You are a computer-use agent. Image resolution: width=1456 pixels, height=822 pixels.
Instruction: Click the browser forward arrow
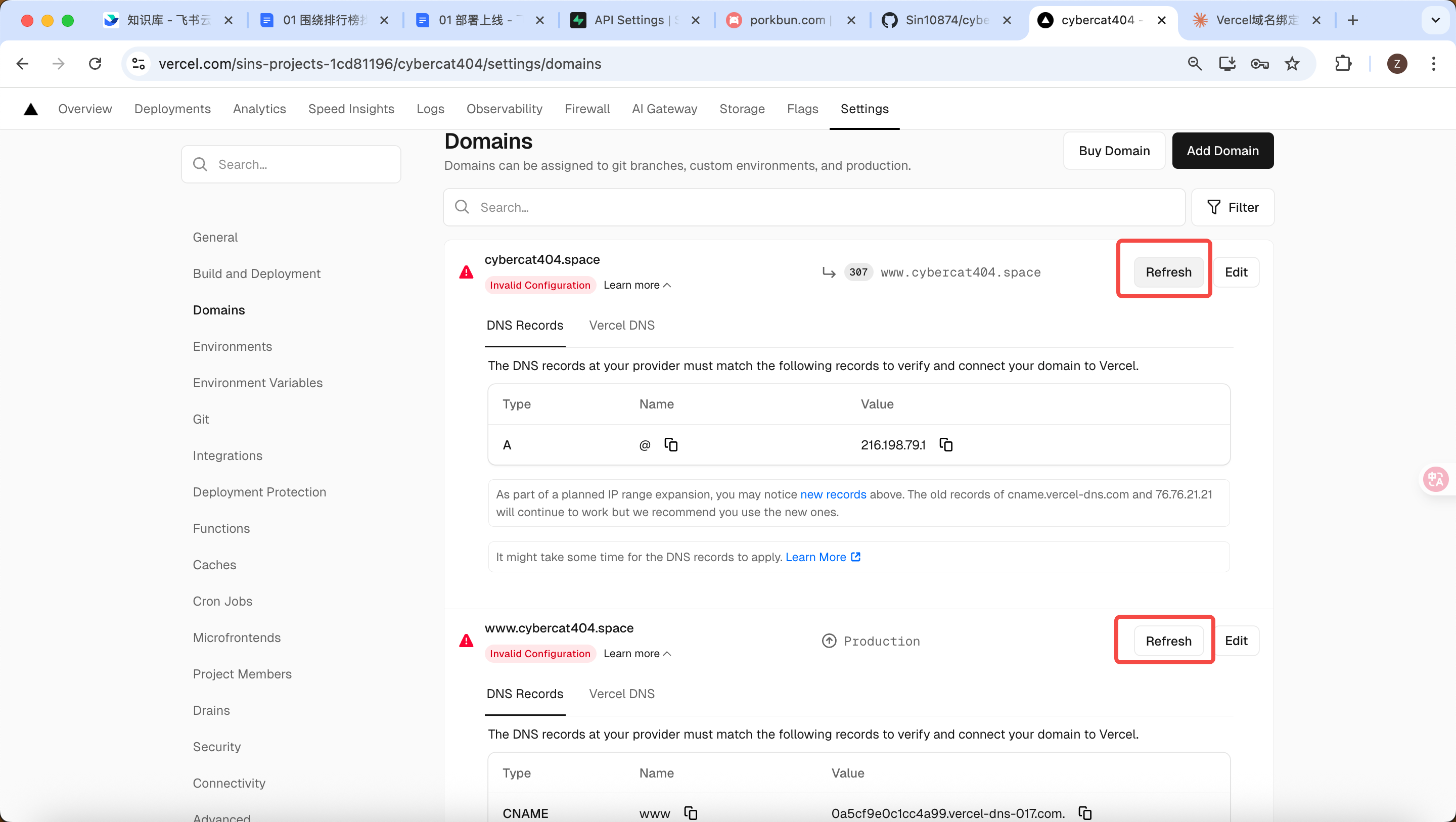59,64
